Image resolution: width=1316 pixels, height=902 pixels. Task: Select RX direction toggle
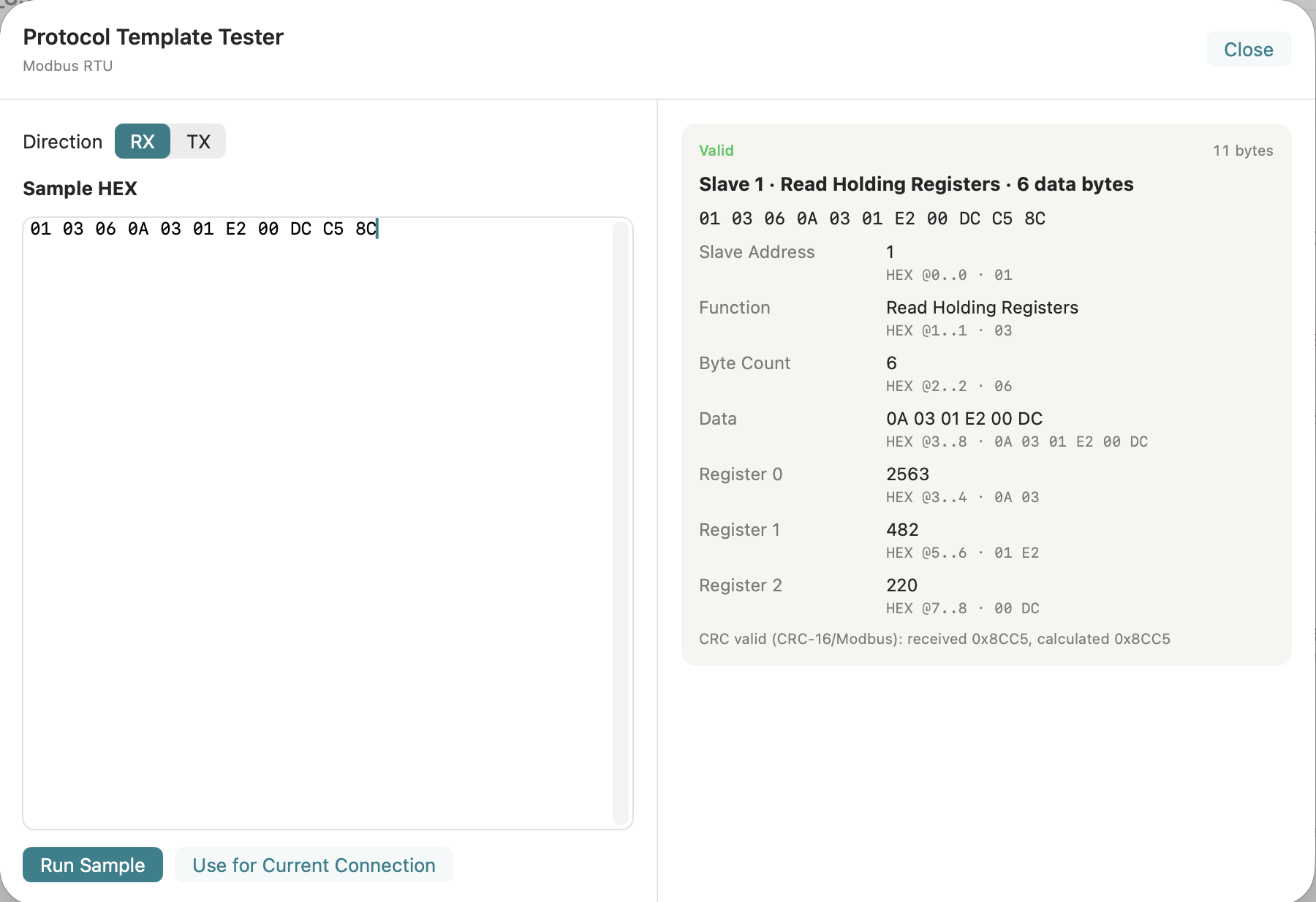(x=143, y=141)
